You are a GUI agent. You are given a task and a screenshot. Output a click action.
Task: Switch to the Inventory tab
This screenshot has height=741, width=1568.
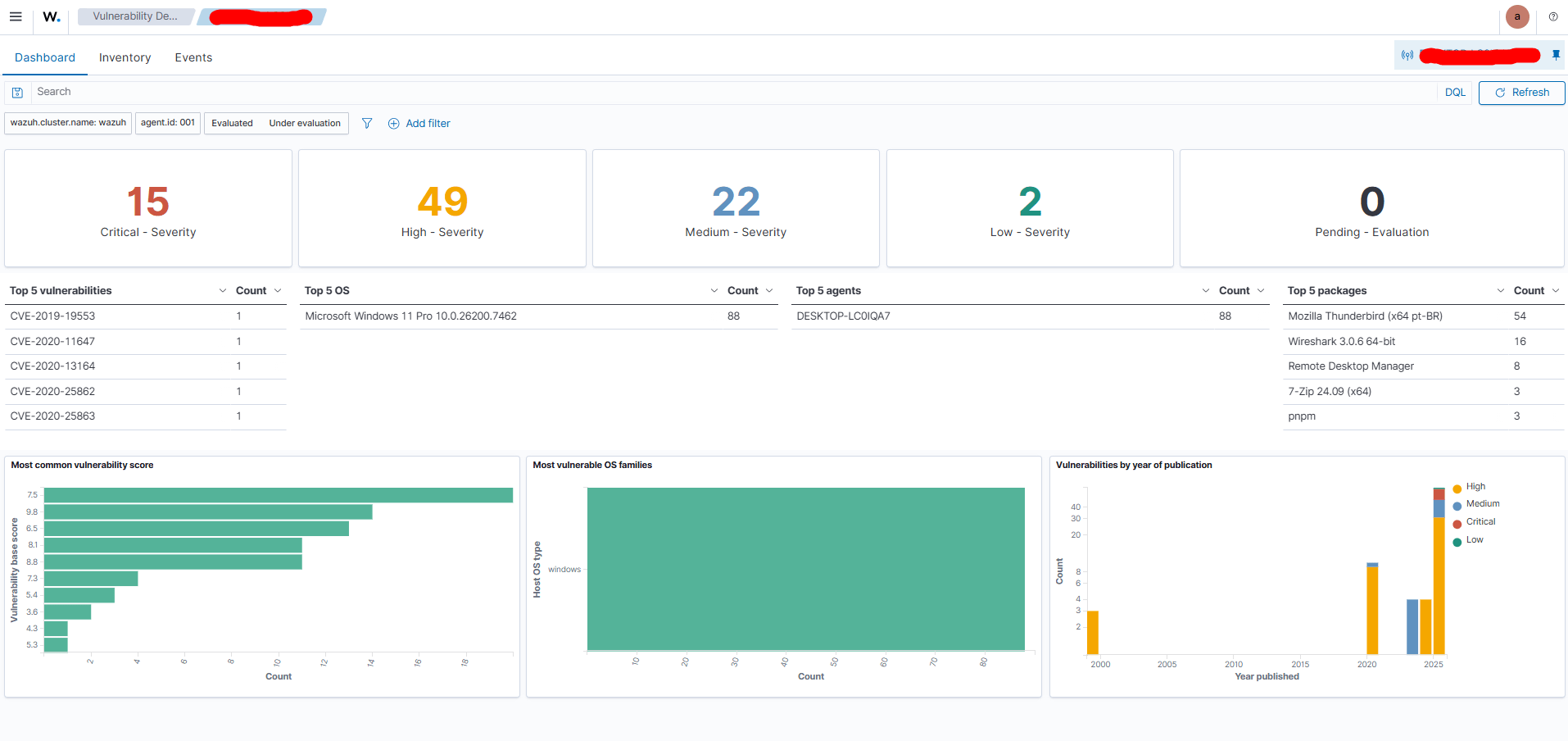tap(125, 57)
